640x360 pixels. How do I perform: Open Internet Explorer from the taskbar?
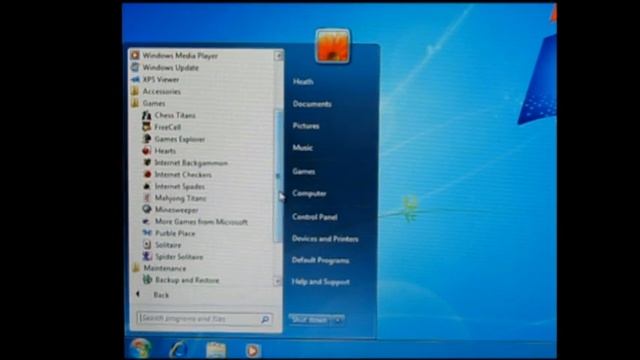tap(179, 349)
